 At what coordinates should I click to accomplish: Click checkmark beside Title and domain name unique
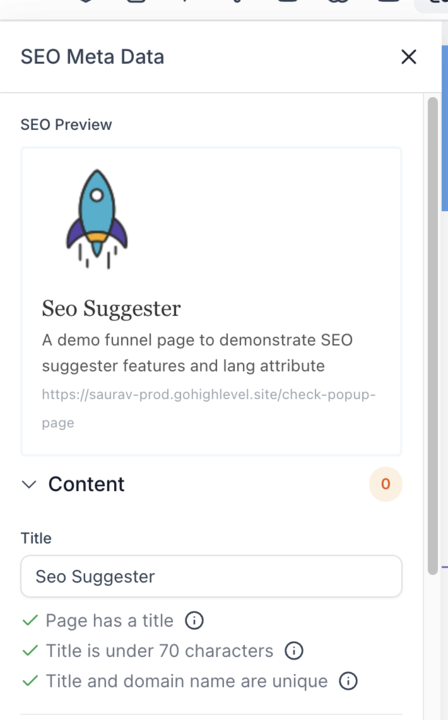click(30, 681)
